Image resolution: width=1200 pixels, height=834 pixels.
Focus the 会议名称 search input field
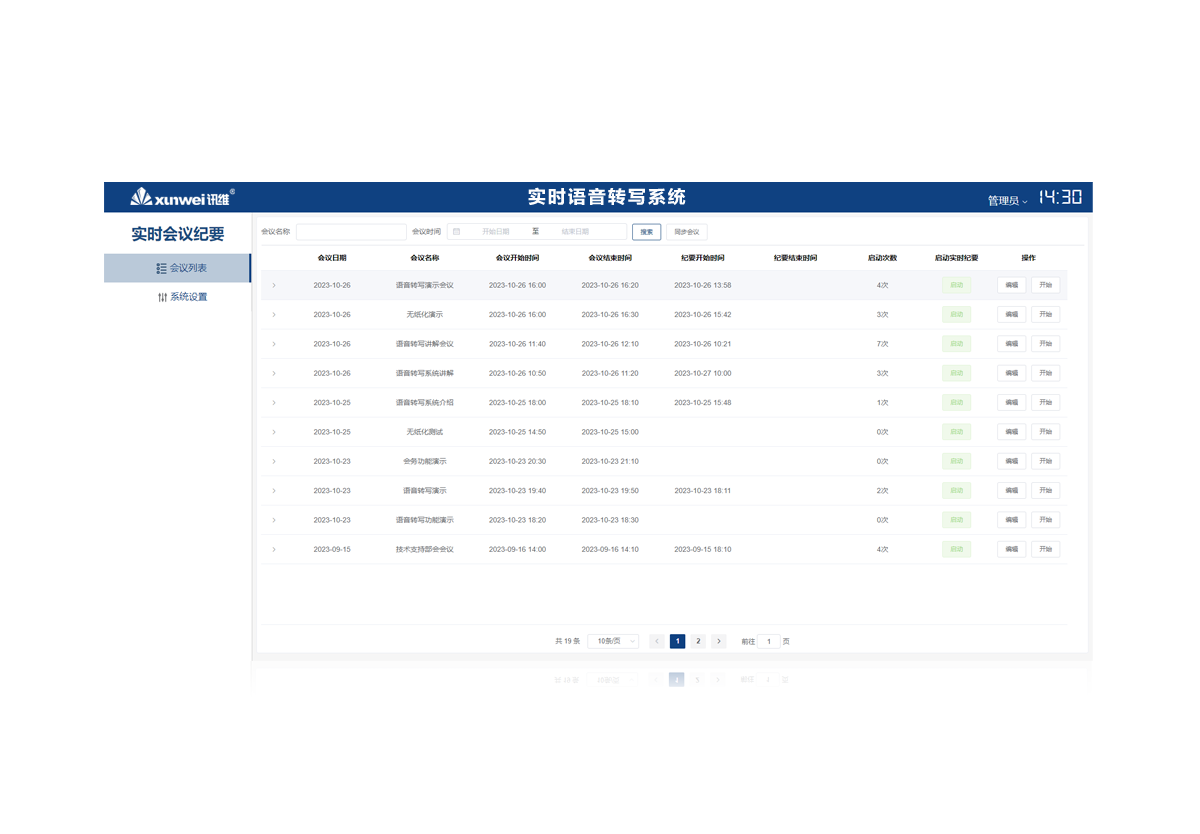[x=351, y=232]
